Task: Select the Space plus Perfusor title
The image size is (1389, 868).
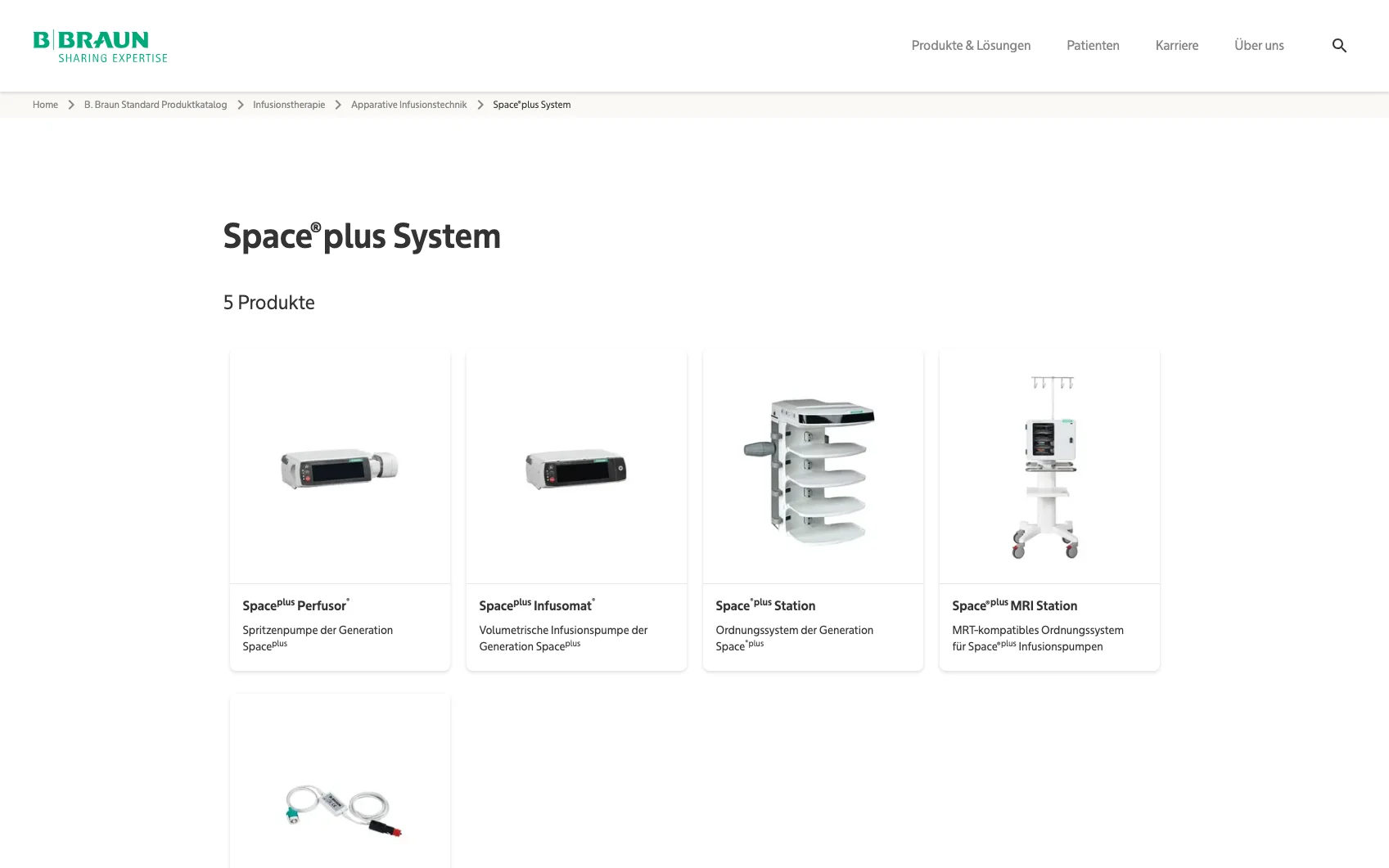Action: (295, 605)
